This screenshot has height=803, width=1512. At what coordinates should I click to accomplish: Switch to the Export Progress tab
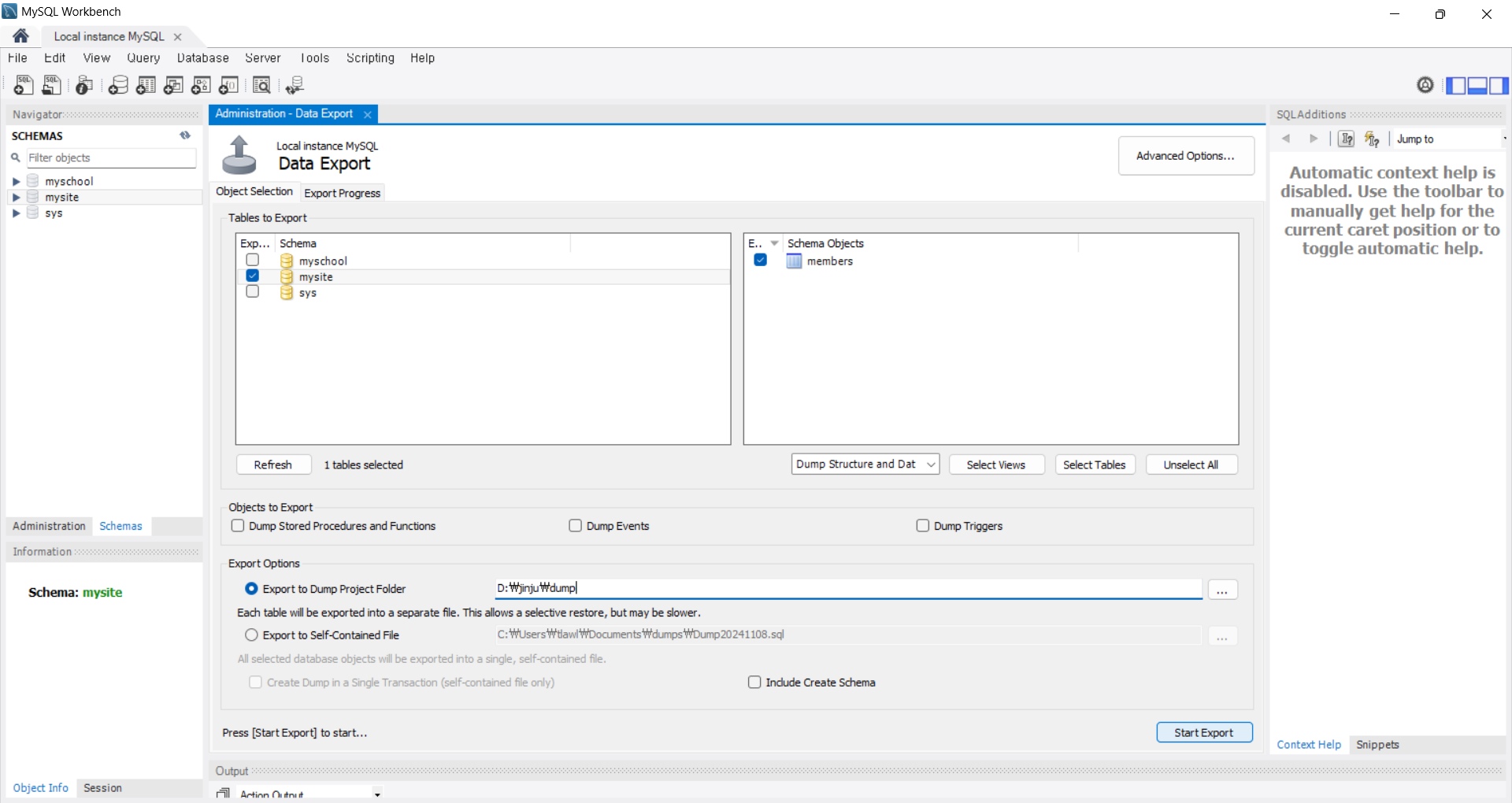pyautogui.click(x=343, y=193)
